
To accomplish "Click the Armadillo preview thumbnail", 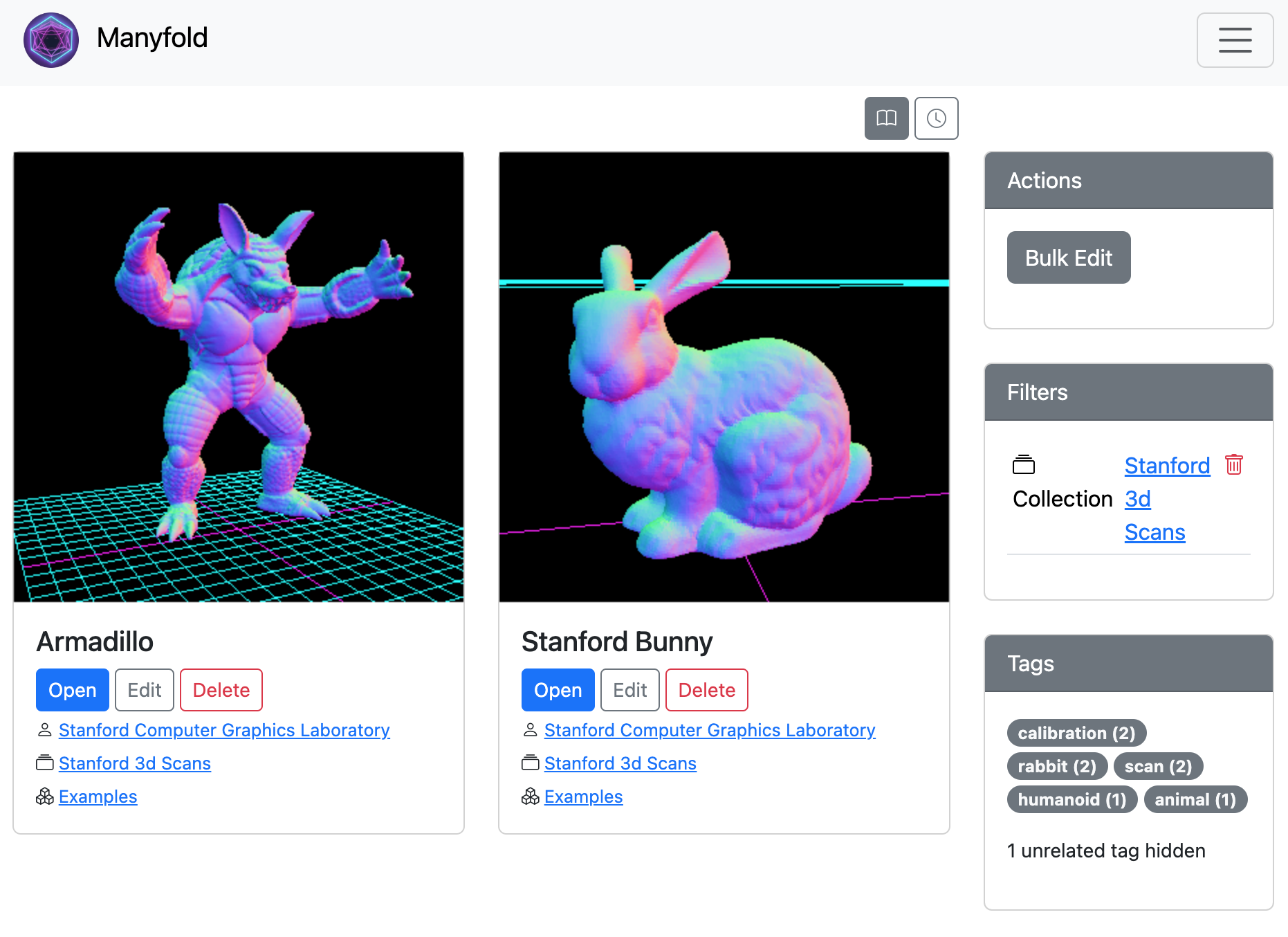I will [x=239, y=377].
